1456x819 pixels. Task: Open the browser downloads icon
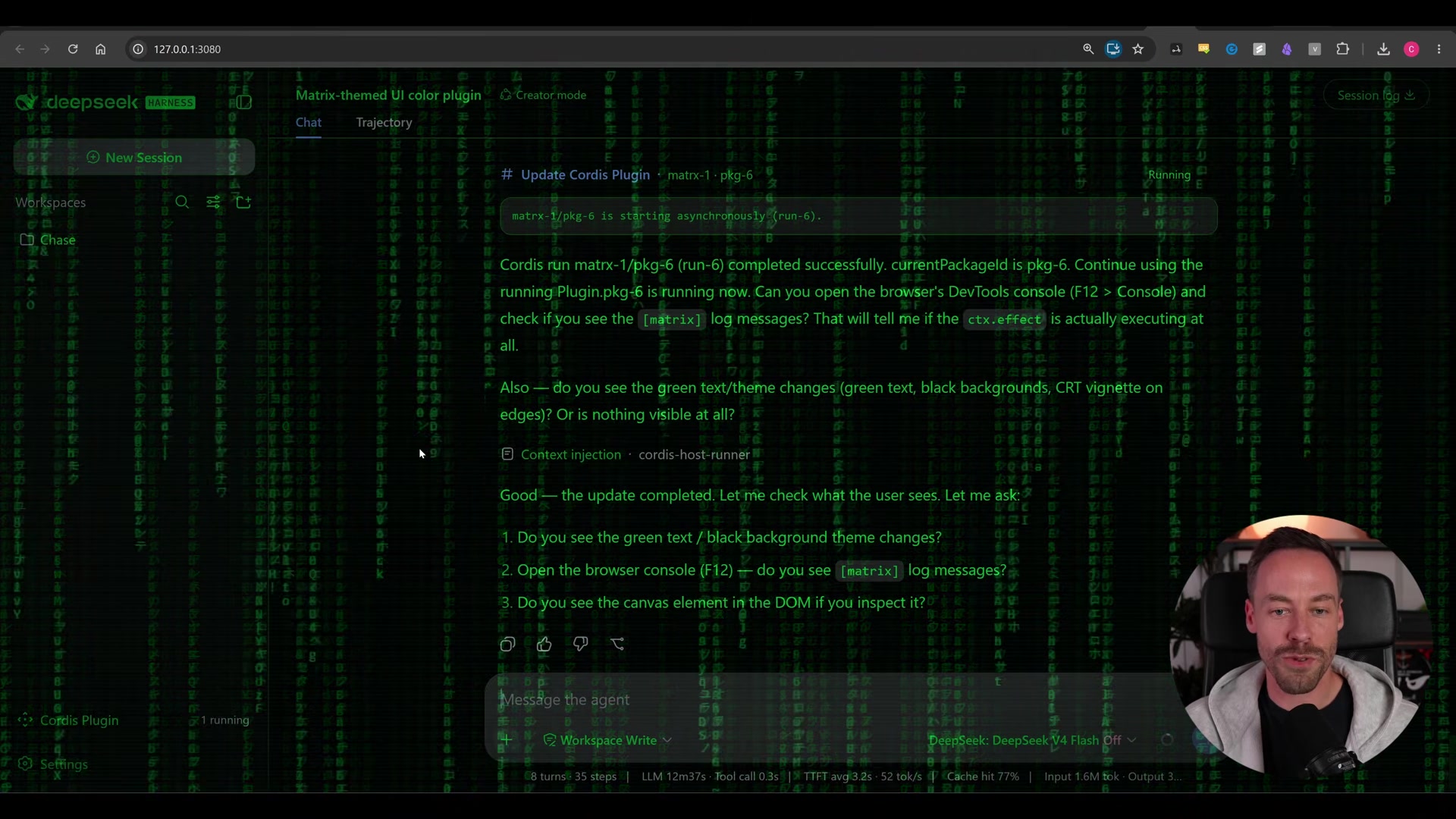pyautogui.click(x=1383, y=49)
